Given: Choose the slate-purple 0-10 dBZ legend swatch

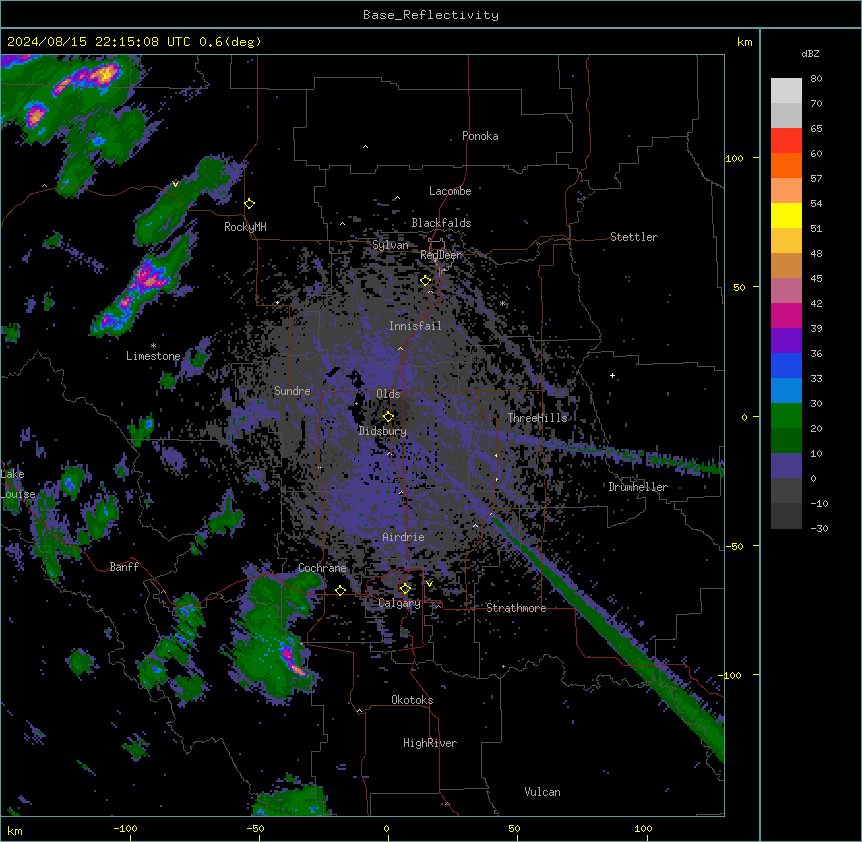Looking at the screenshot, I should 786,466.
